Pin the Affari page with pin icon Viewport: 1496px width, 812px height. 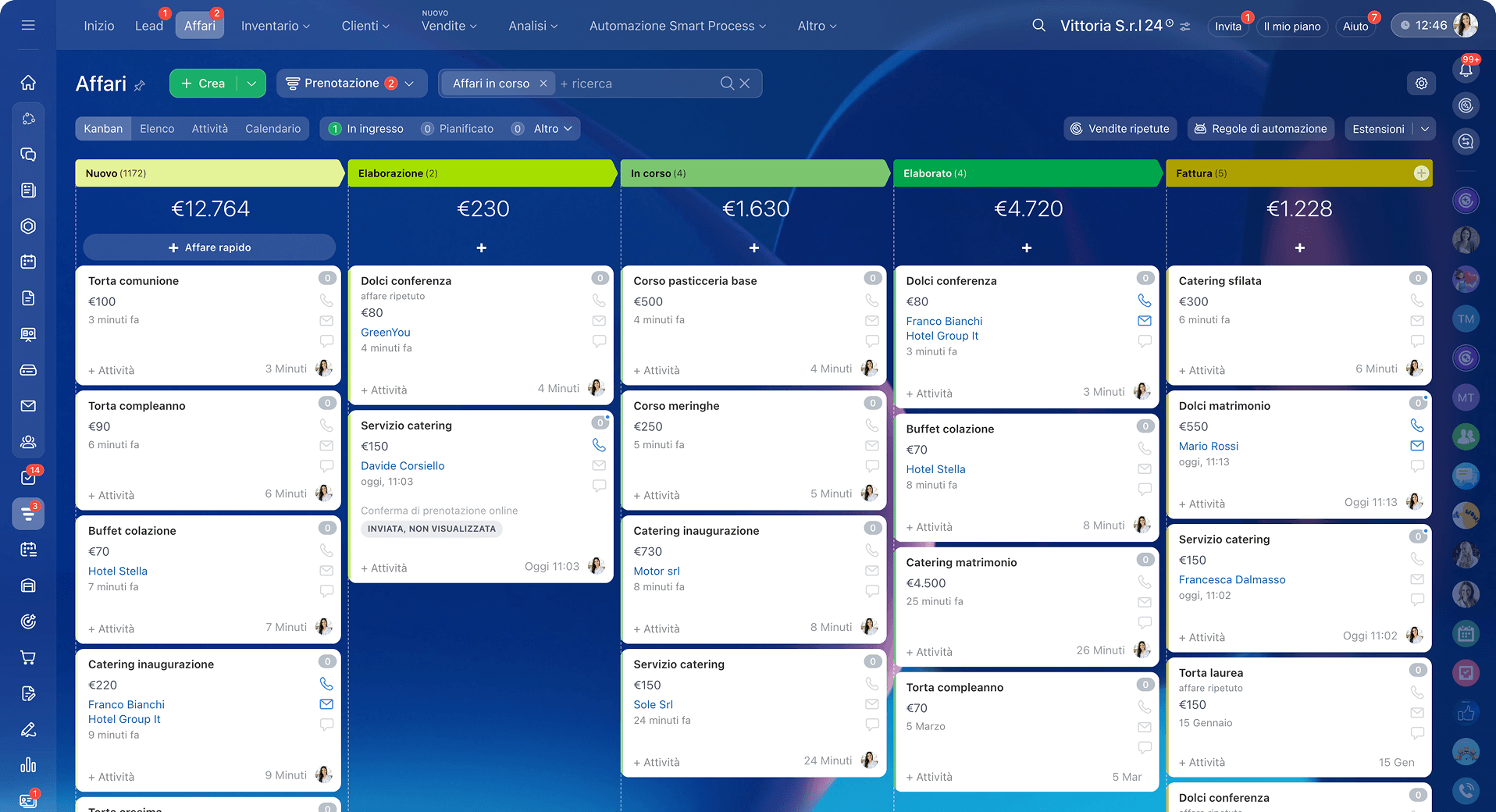(x=140, y=85)
